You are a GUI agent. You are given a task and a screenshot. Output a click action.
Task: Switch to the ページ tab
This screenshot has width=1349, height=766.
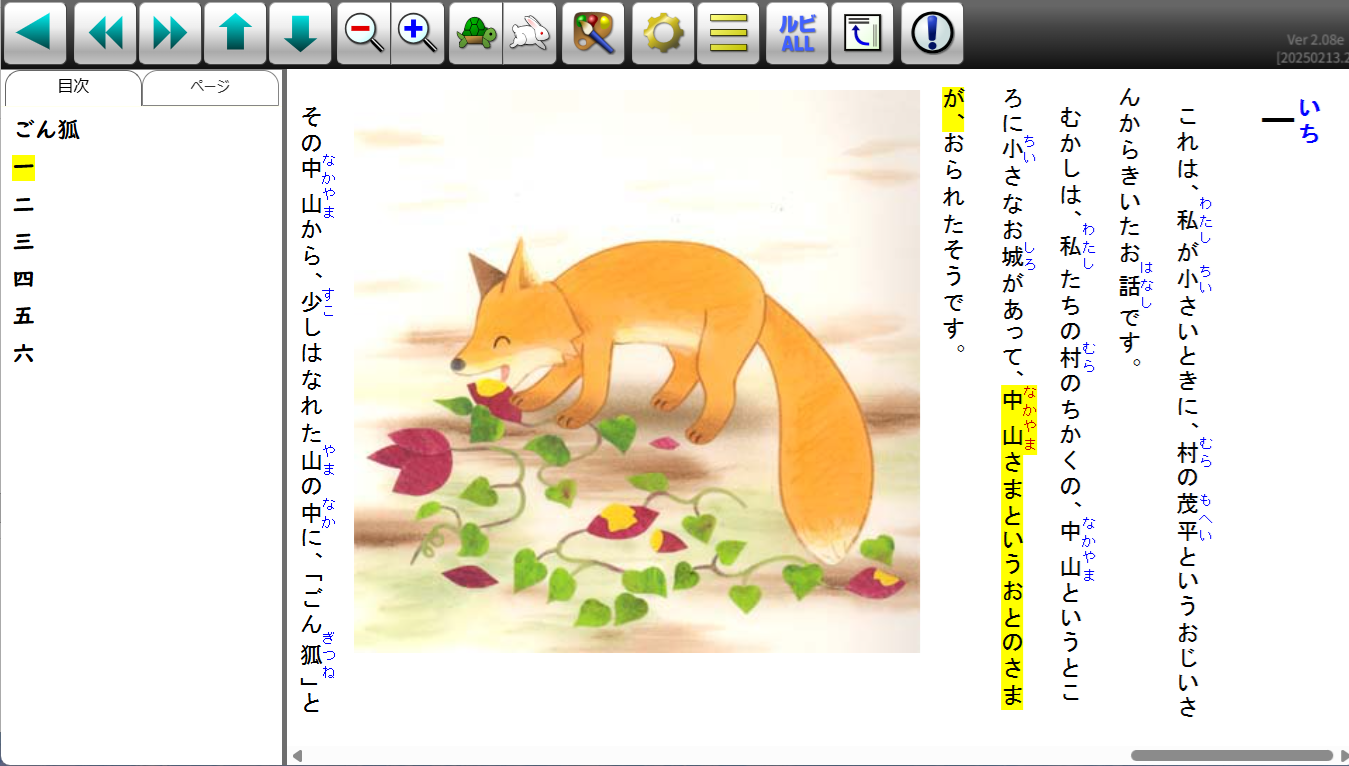[x=210, y=87]
